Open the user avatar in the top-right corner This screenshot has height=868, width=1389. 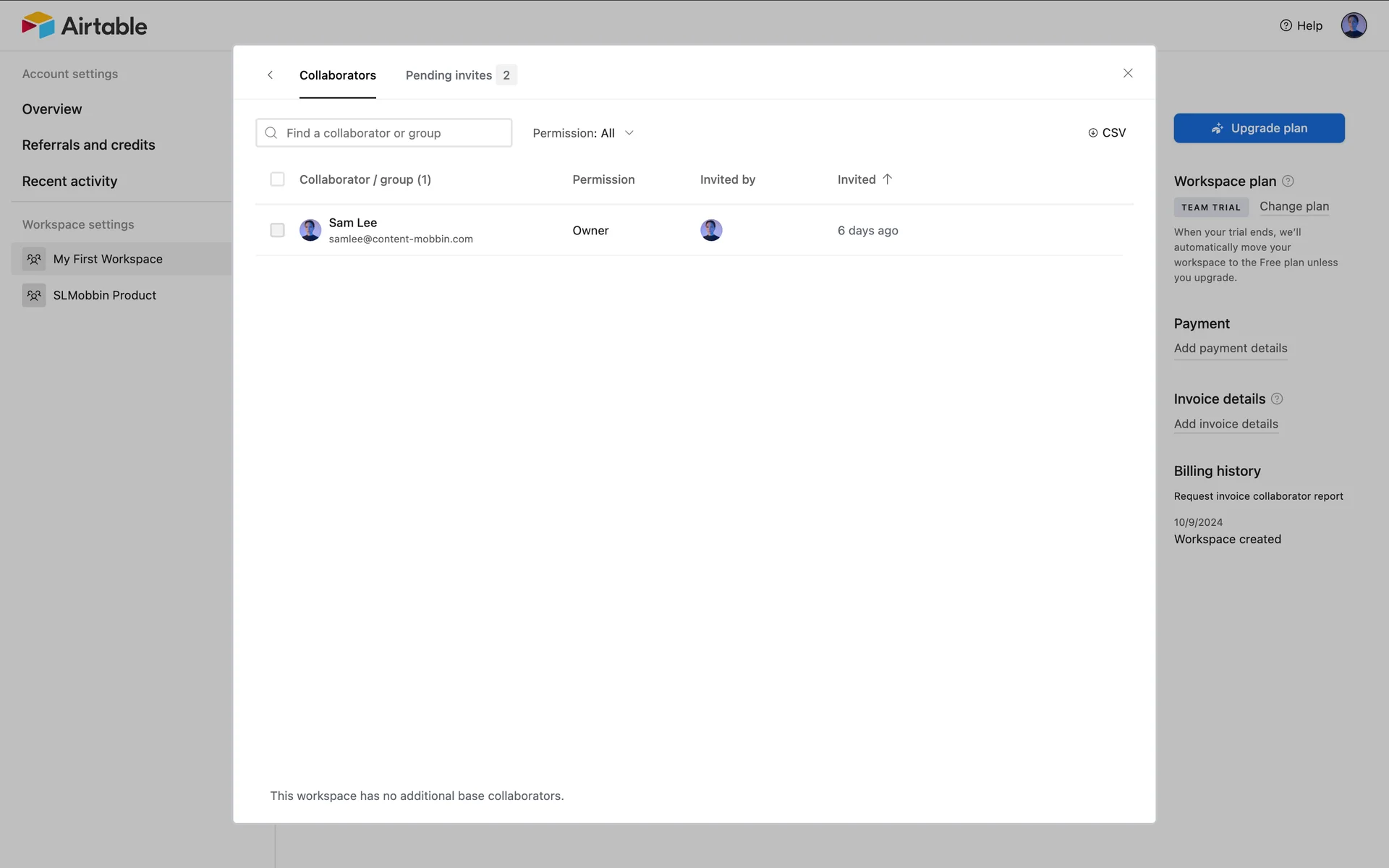pos(1353,25)
